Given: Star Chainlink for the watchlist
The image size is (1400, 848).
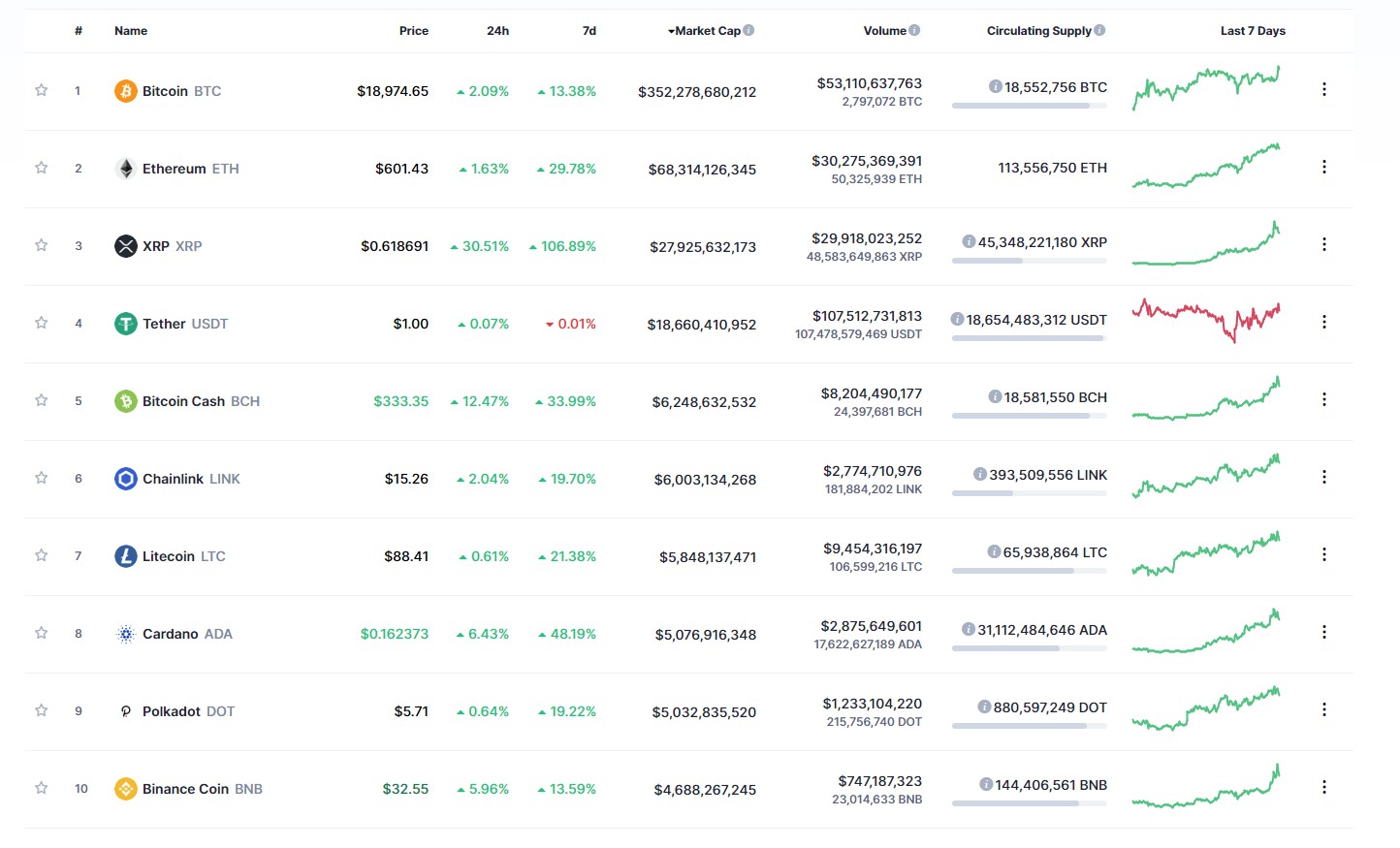Looking at the screenshot, I should 42,478.
